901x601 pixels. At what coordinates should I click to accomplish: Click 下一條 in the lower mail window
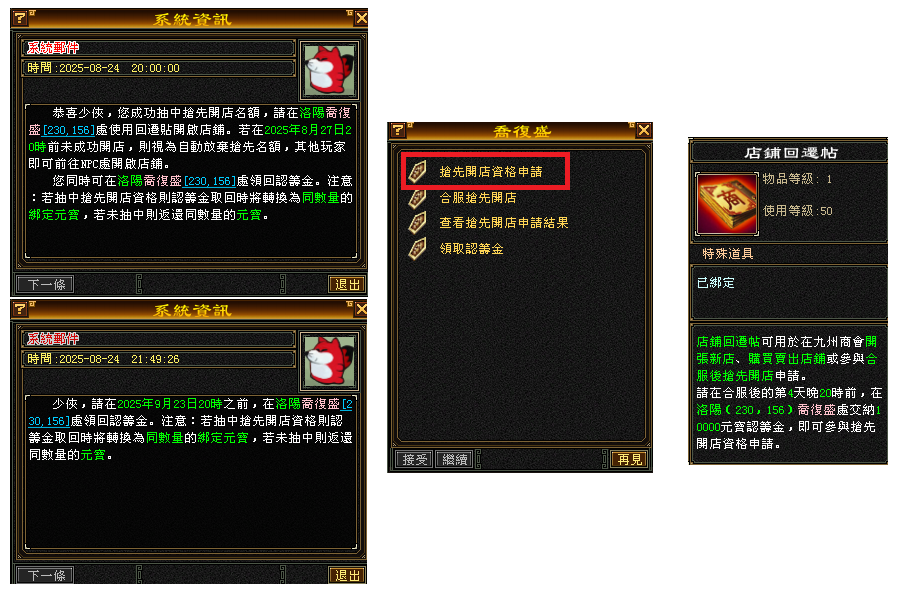tap(45, 575)
